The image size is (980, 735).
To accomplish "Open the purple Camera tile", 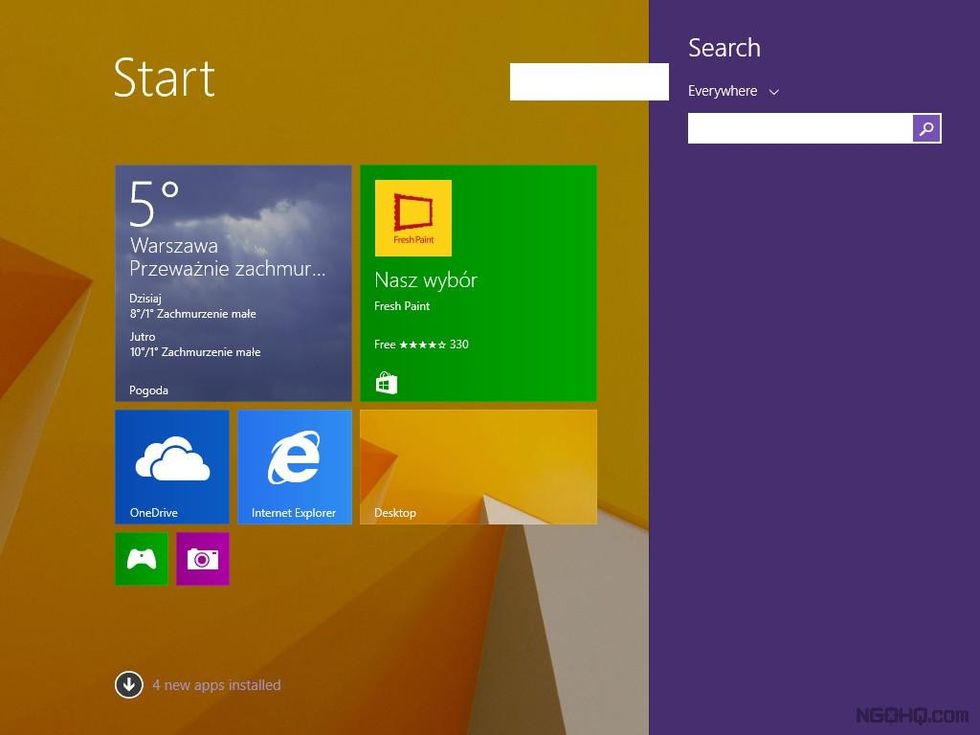I will [203, 559].
